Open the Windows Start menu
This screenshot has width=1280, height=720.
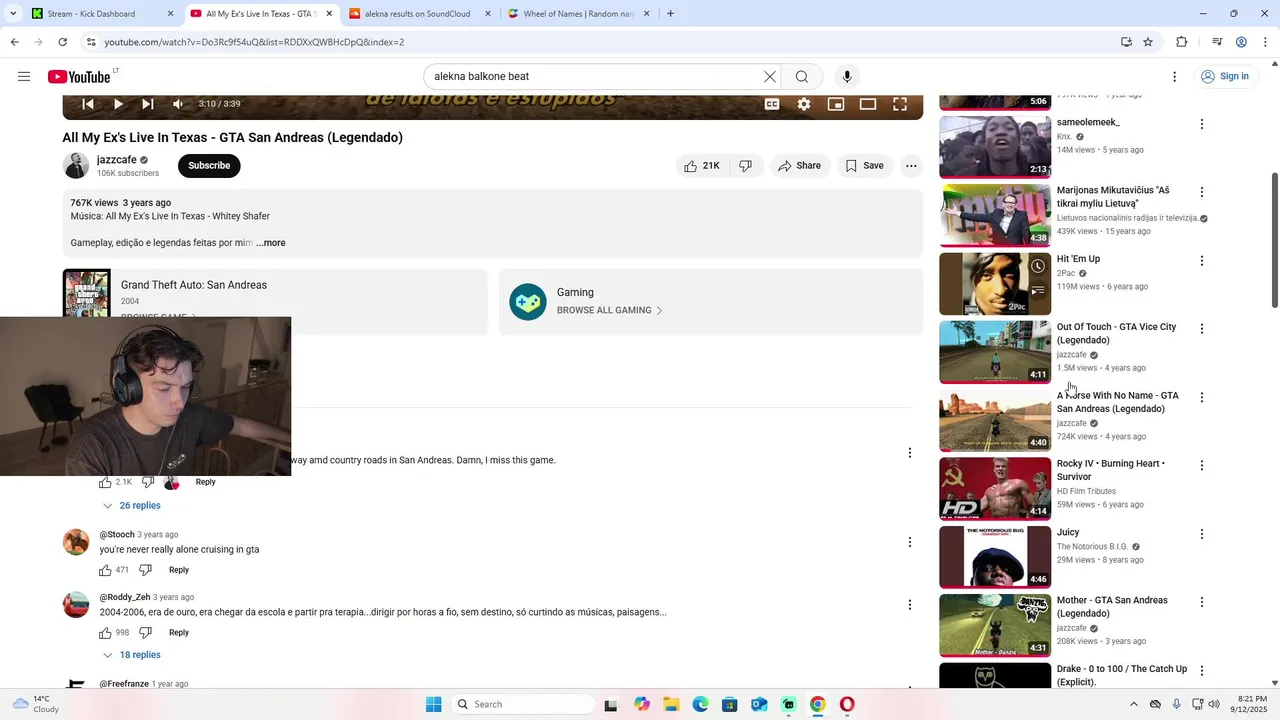click(x=433, y=704)
